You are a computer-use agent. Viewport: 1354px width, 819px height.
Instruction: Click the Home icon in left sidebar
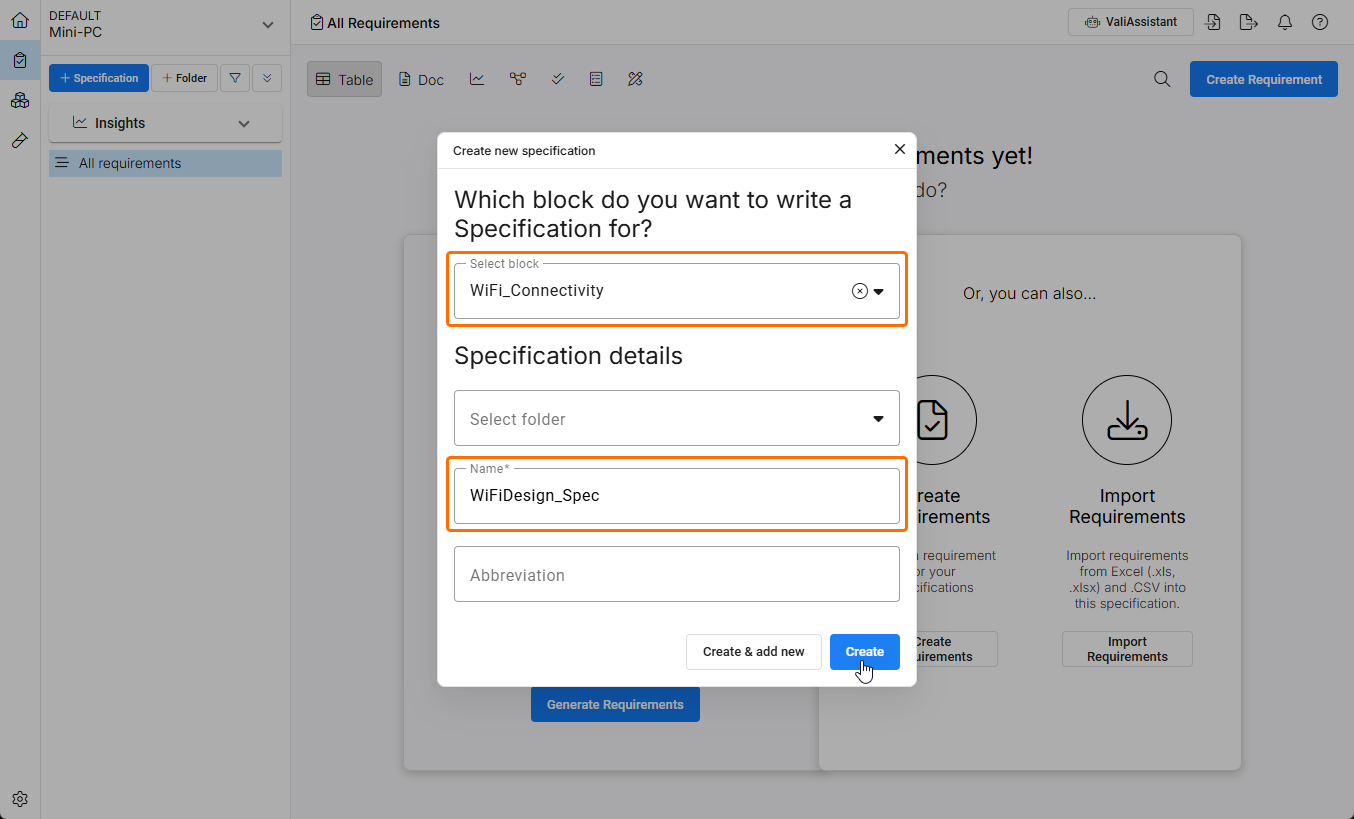pyautogui.click(x=20, y=20)
